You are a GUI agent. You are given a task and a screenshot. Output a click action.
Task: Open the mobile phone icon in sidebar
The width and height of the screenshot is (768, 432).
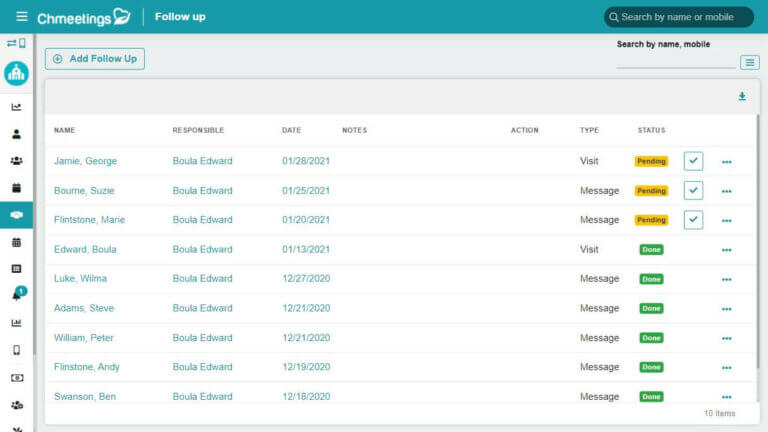(16, 350)
